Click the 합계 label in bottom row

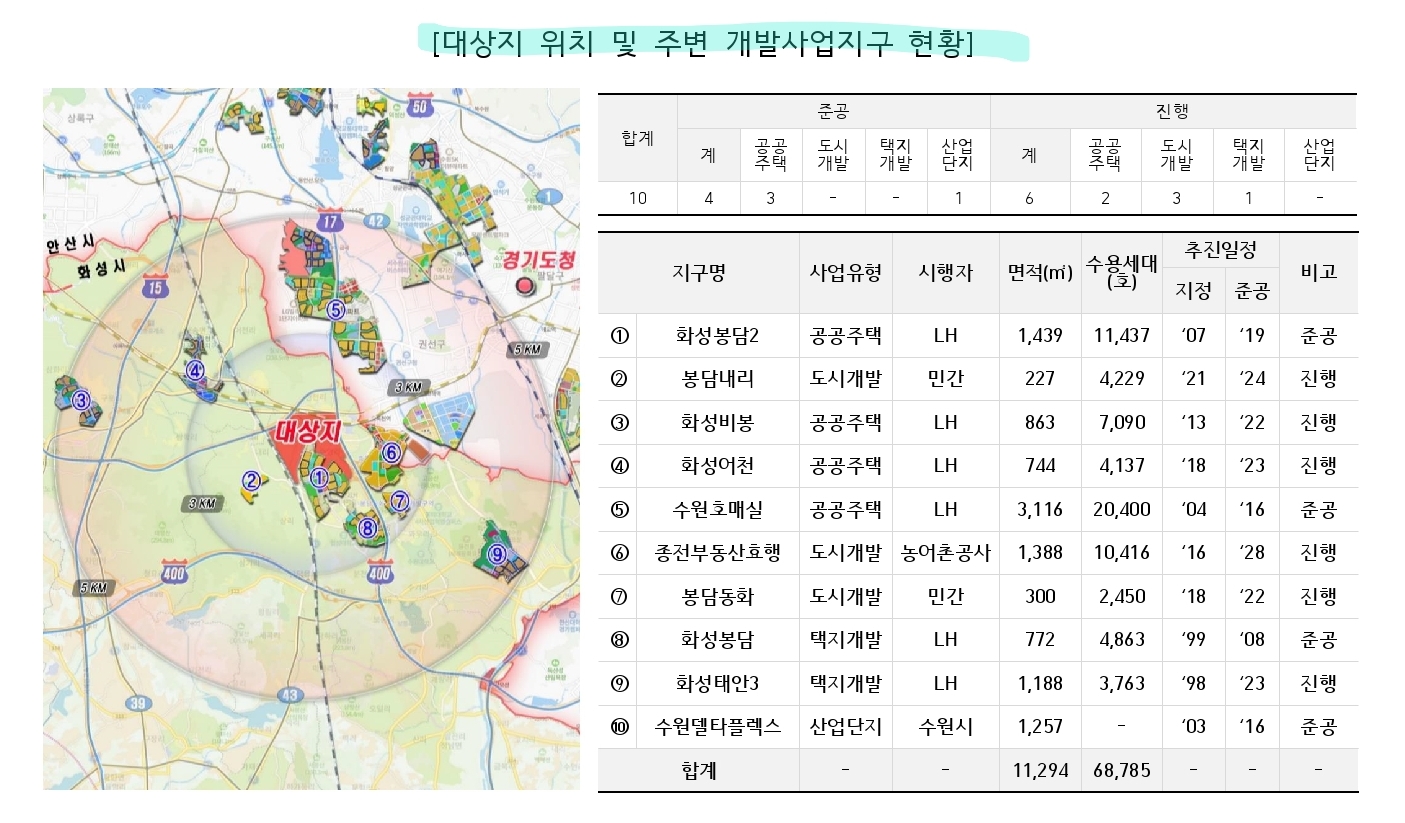(x=698, y=771)
